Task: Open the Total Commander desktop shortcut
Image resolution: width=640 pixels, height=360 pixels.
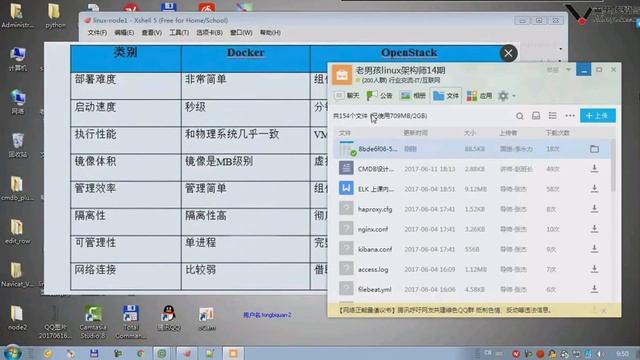Action: (x=130, y=322)
